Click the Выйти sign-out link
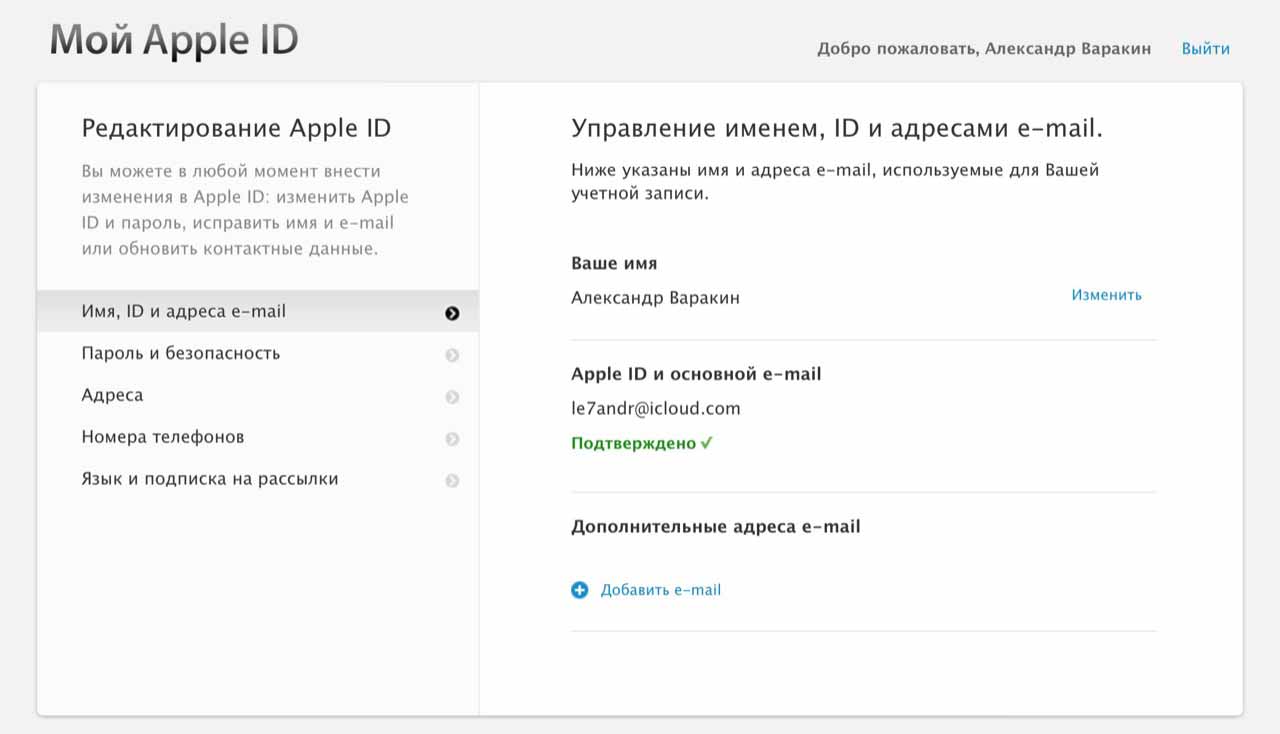Viewport: 1280px width, 734px height. point(1205,48)
